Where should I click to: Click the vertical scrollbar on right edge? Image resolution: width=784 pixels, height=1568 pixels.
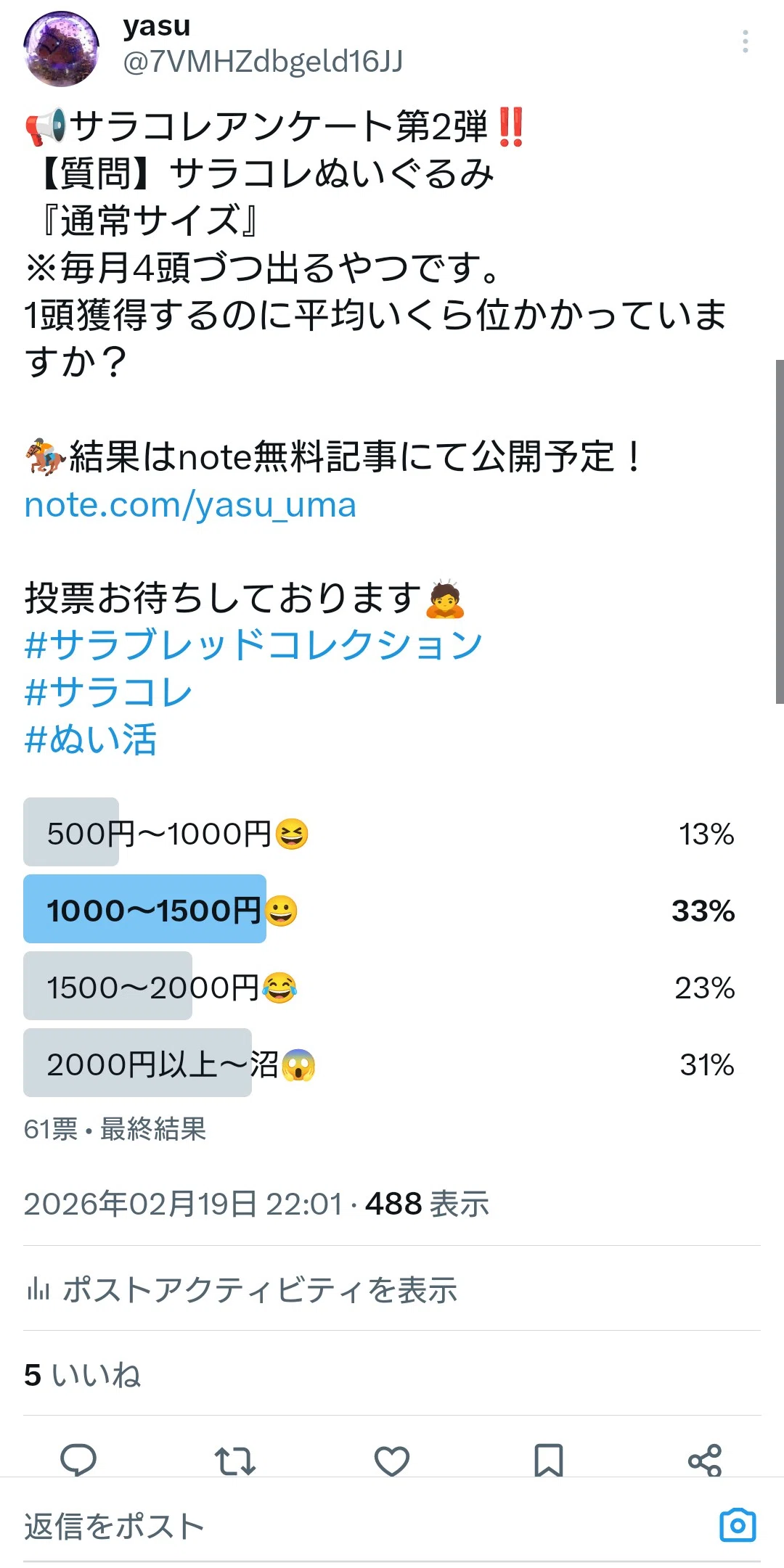[x=780, y=531]
